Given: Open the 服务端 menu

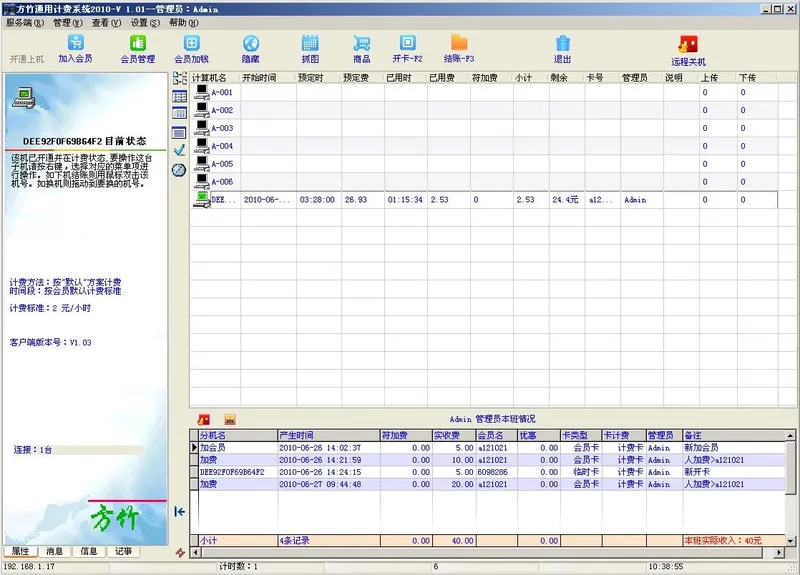Looking at the screenshot, I should click(24, 21).
